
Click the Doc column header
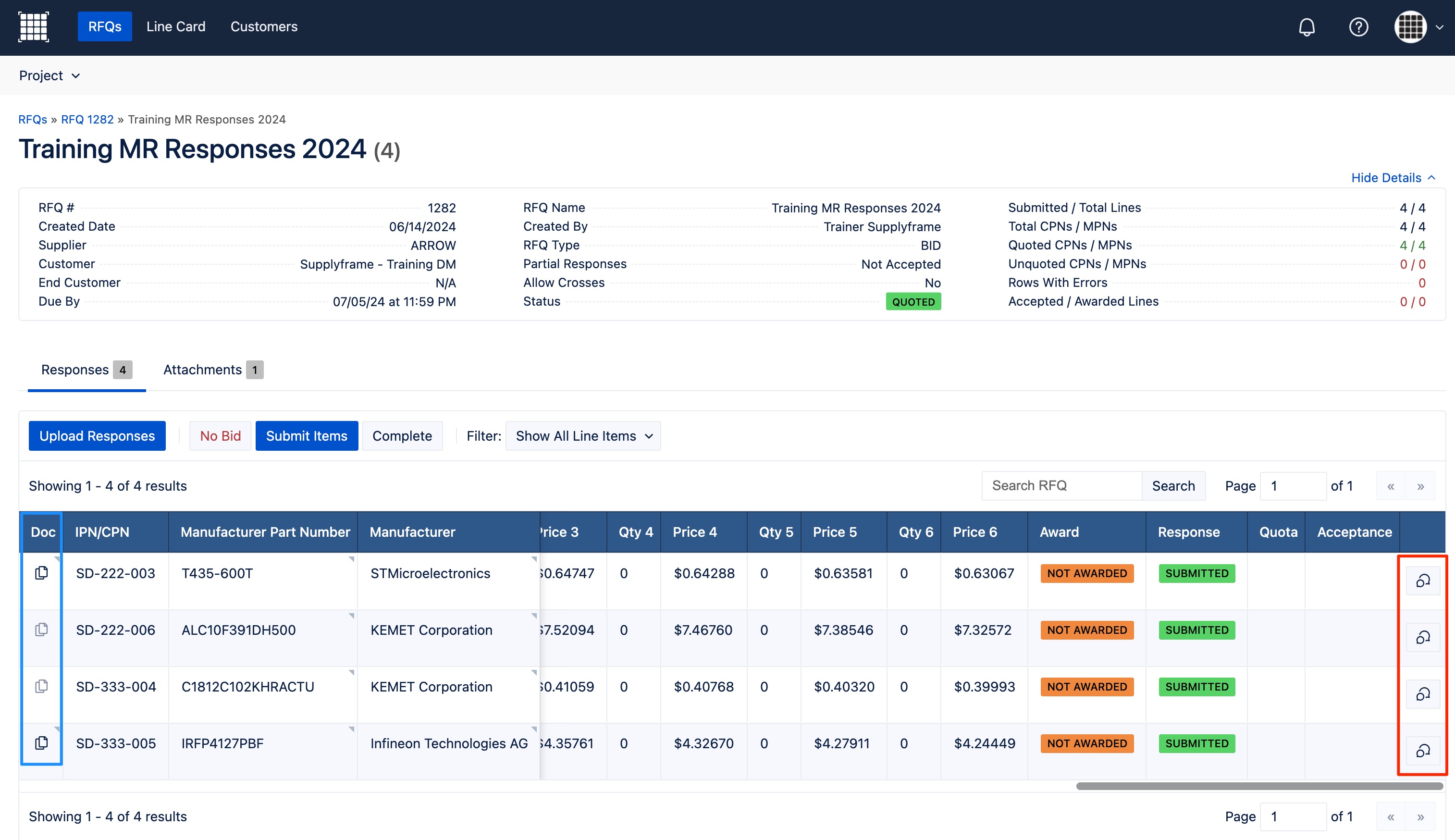(x=43, y=532)
